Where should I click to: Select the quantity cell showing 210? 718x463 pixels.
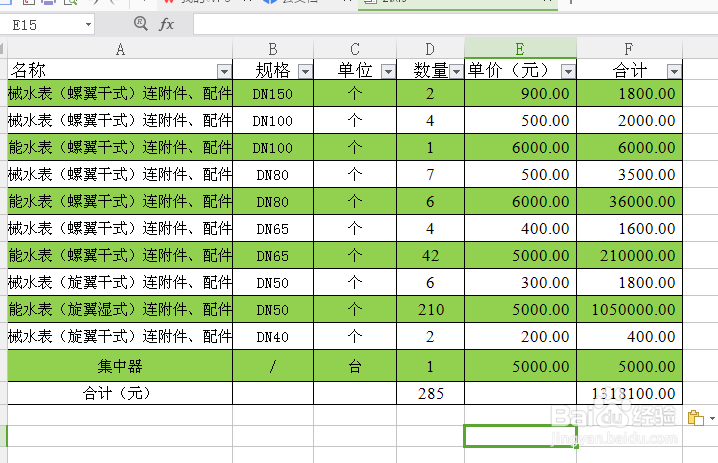click(430, 310)
